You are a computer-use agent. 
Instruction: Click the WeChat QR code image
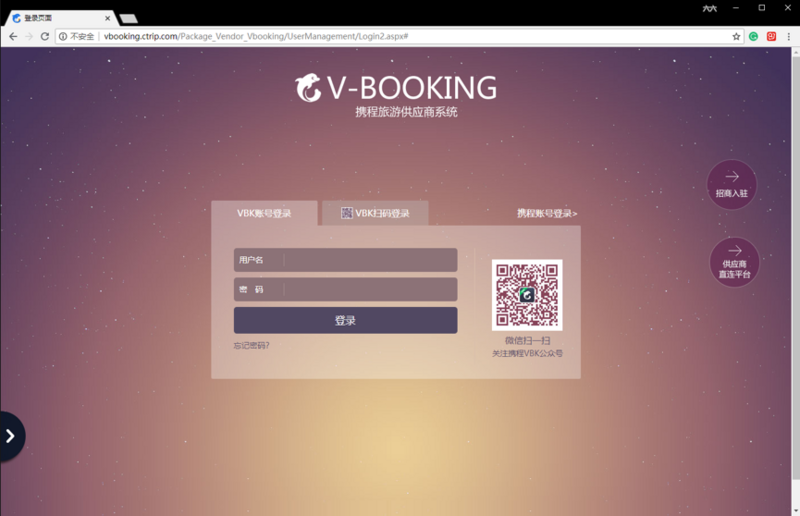[527, 295]
